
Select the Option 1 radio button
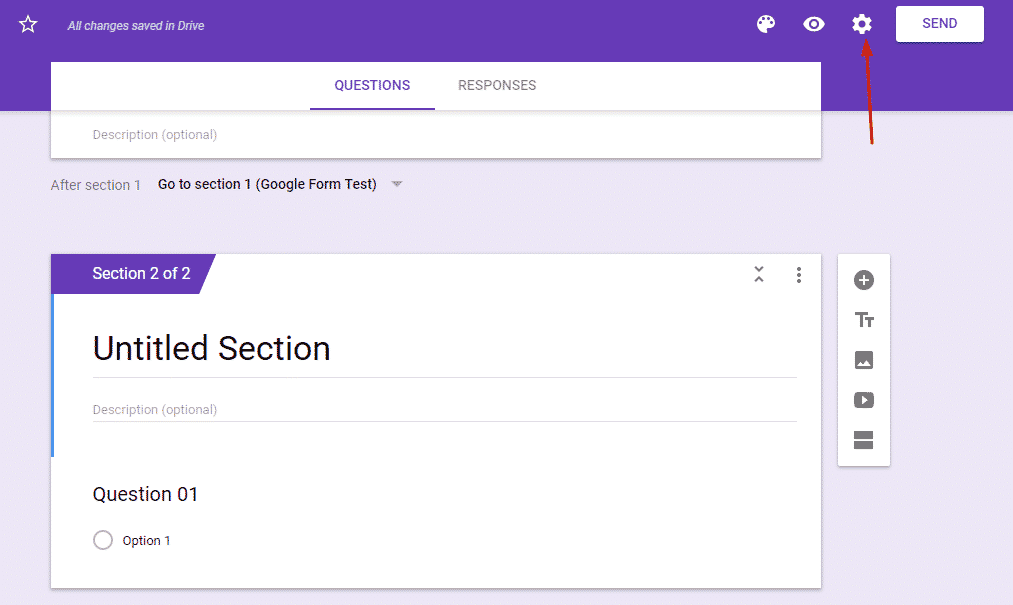click(x=103, y=540)
